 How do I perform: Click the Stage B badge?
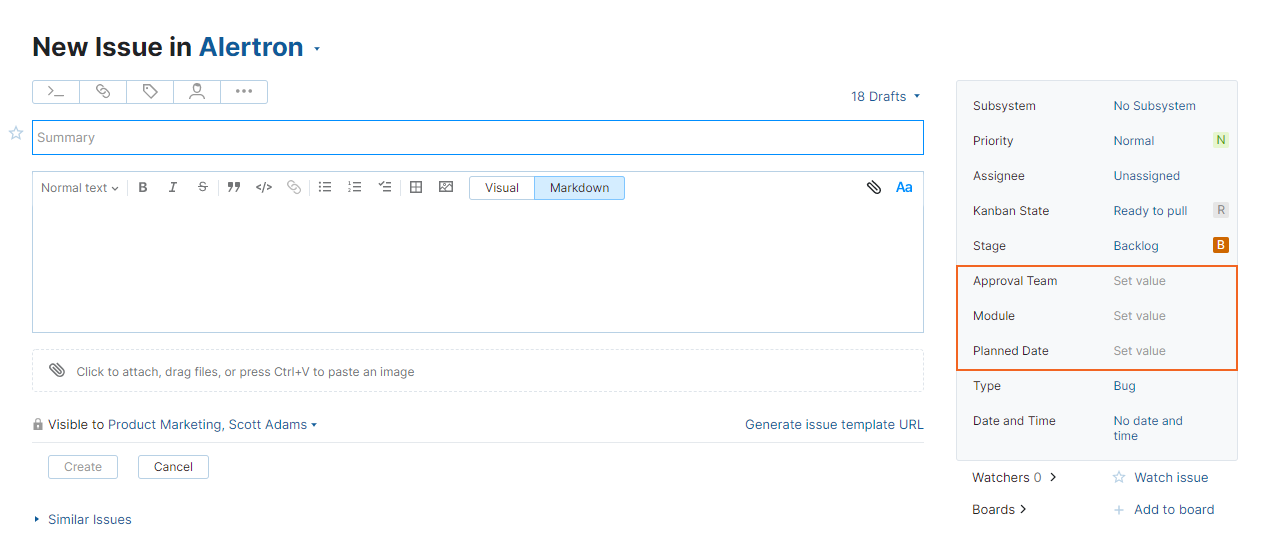click(x=1220, y=246)
